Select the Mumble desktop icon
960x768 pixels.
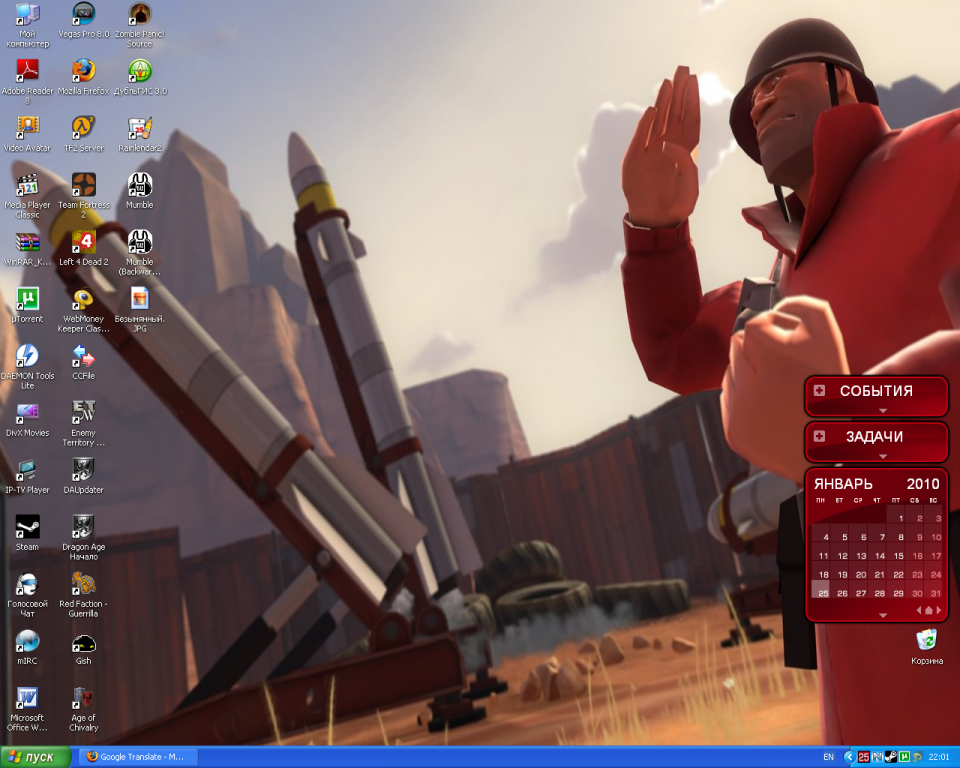140,191
